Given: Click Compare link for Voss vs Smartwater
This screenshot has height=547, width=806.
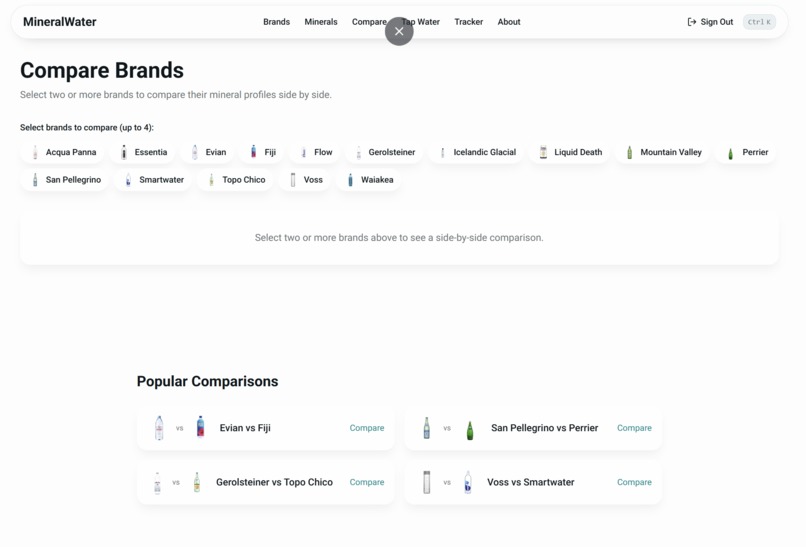Looking at the screenshot, I should [x=634, y=482].
